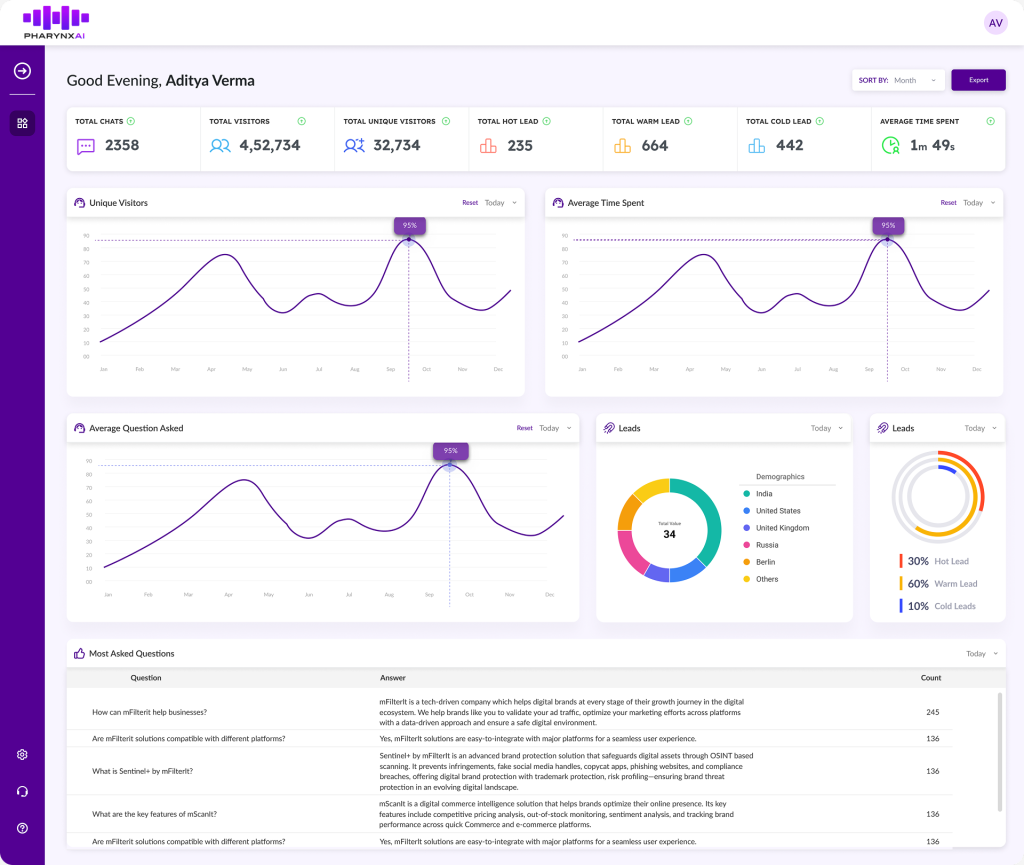
Task: Reset the Average Time Spent chart
Action: pyautogui.click(x=948, y=203)
